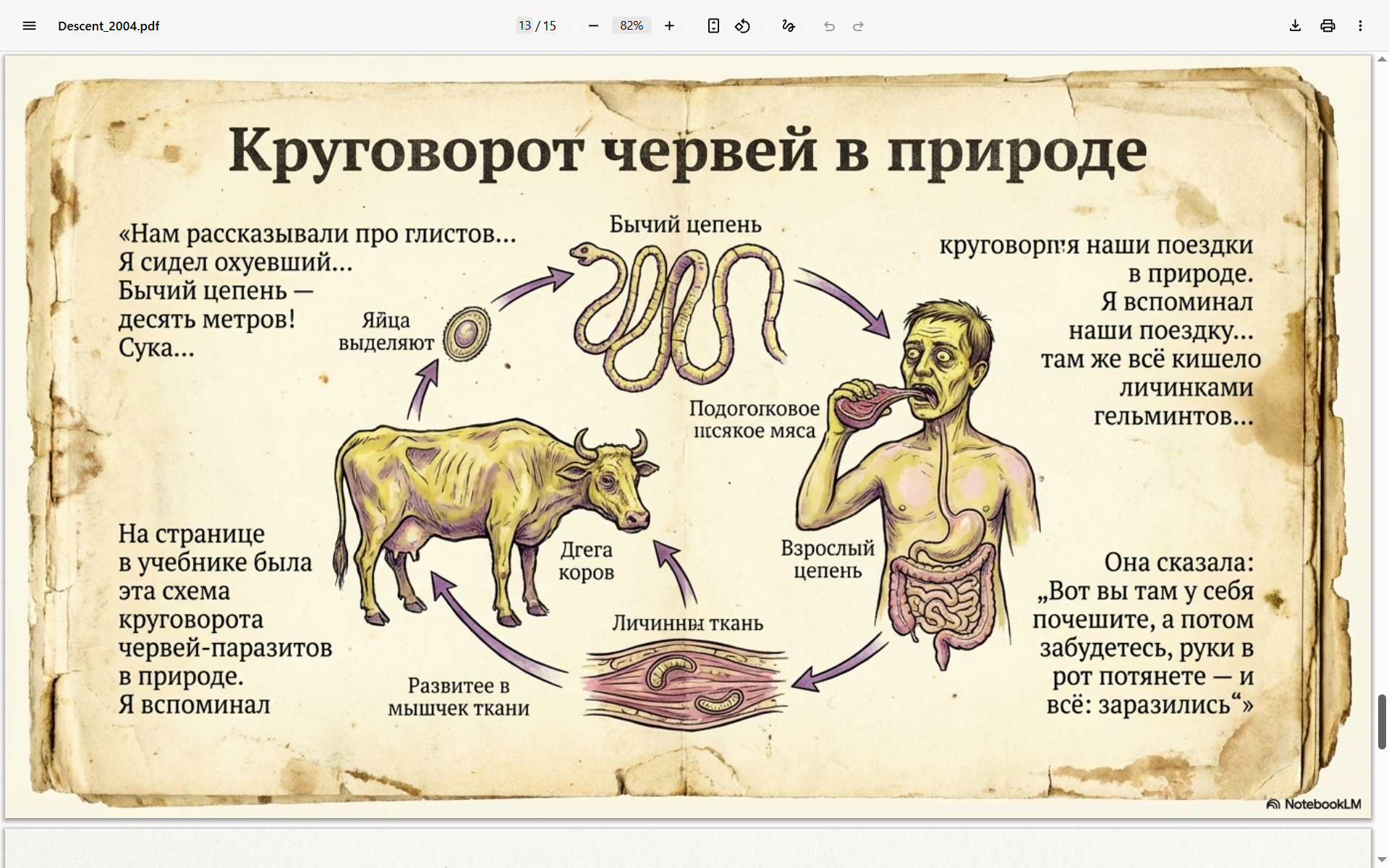Print the document

coord(1328,26)
